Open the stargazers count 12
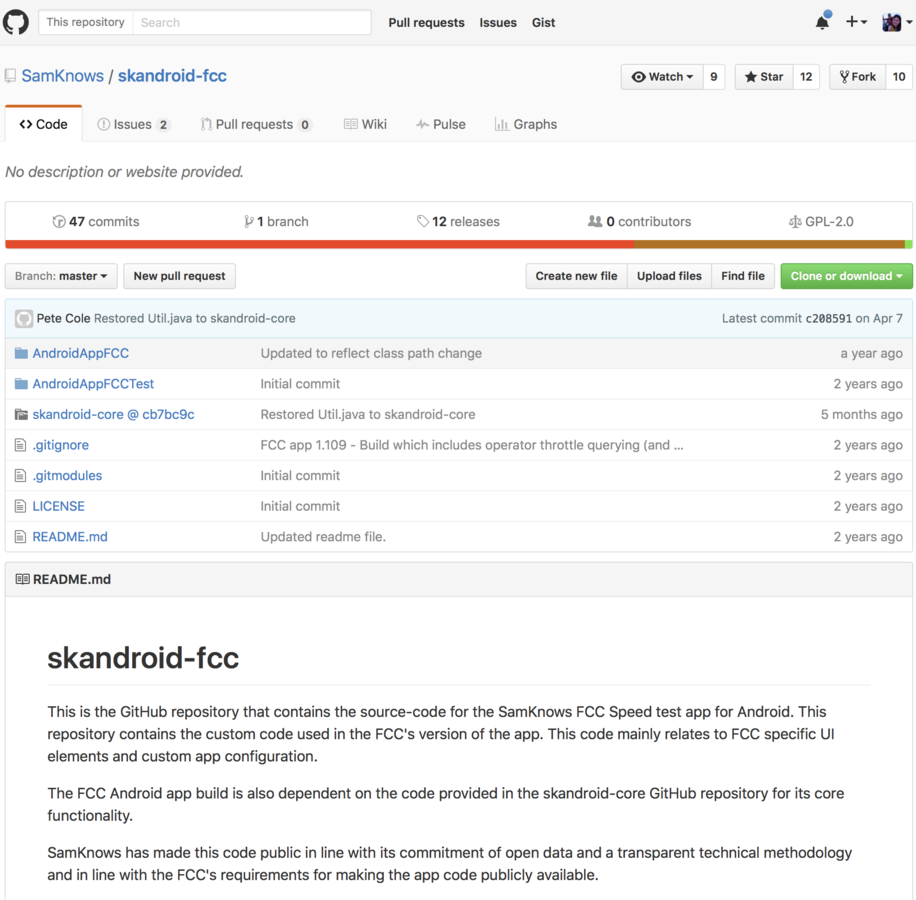Screen dimensions: 916x900 pos(806,77)
